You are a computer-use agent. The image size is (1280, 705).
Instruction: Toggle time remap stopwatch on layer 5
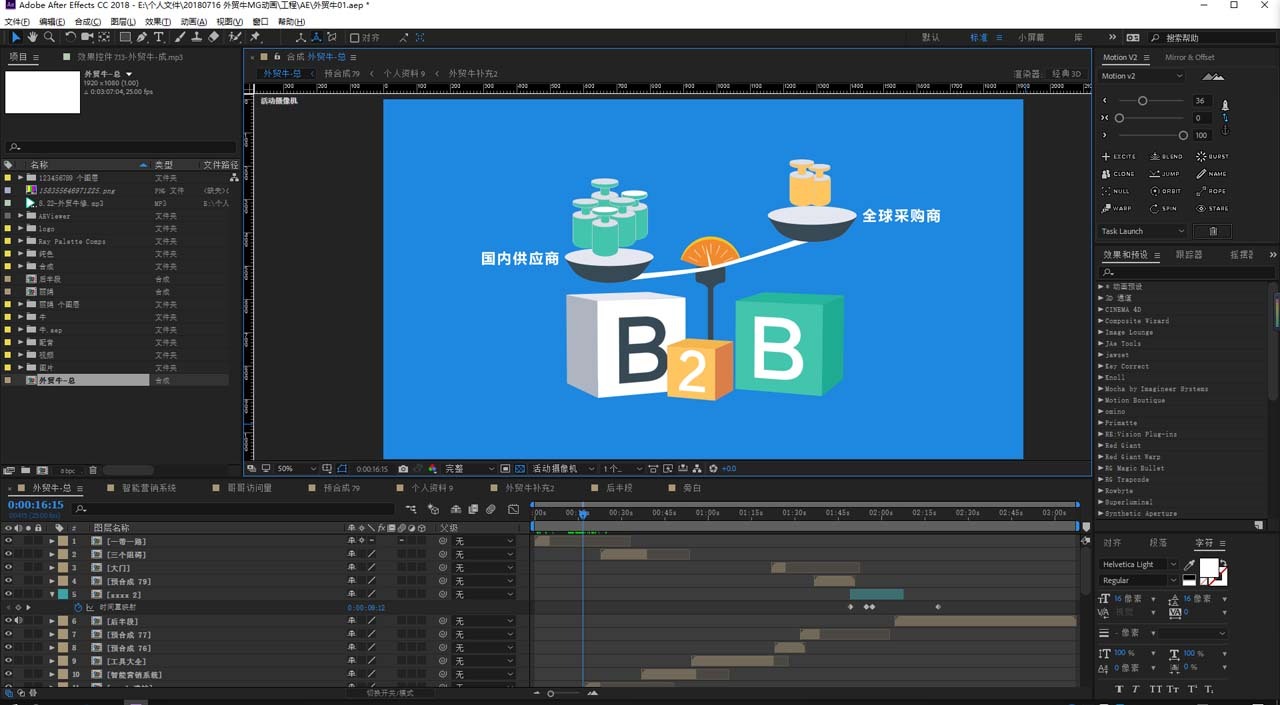coord(78,607)
